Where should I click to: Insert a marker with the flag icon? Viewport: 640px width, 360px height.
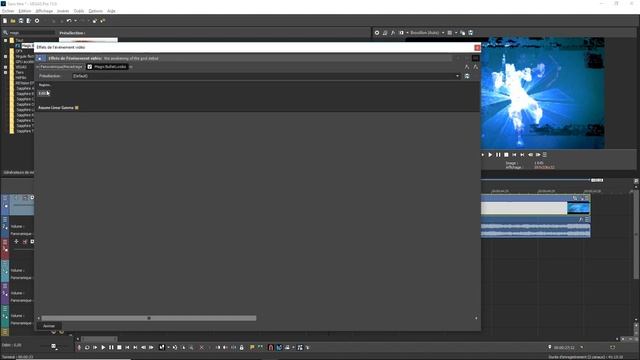(252, 347)
